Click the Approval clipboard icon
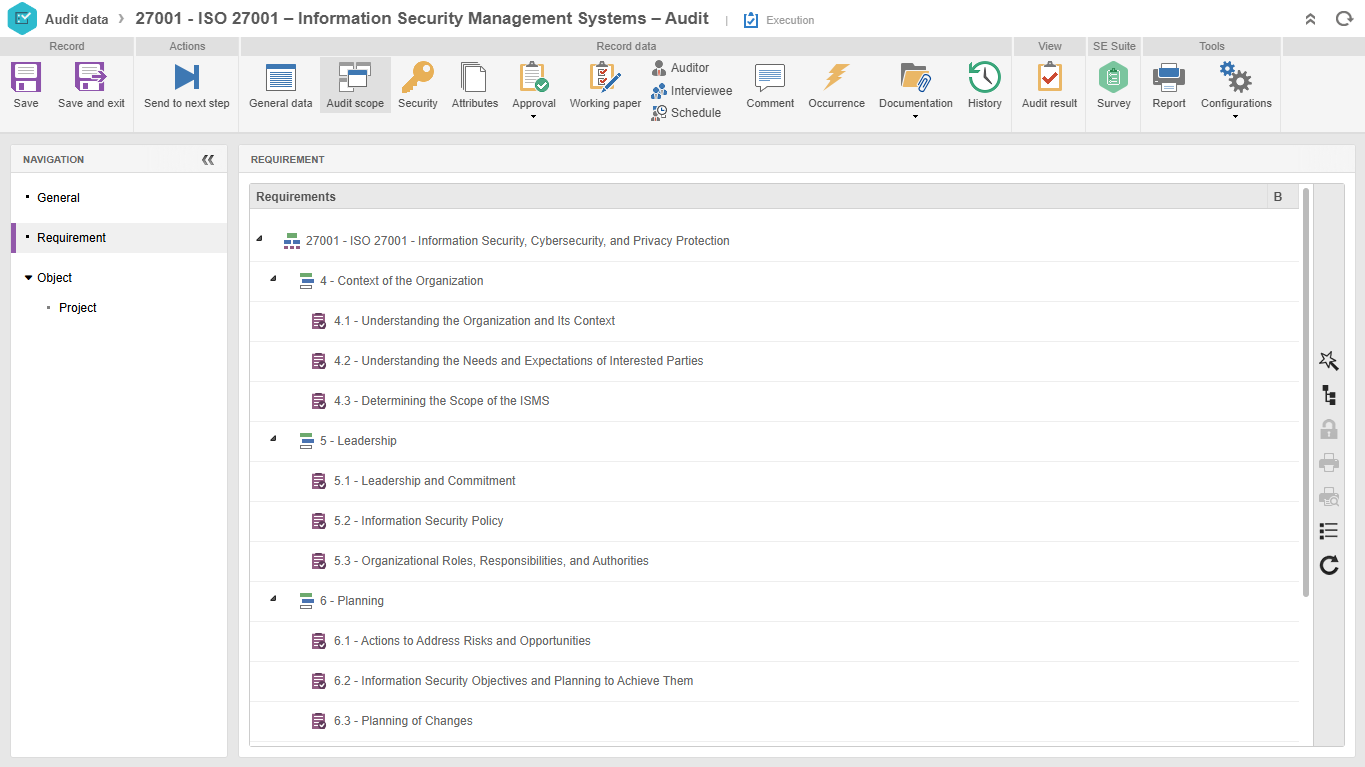This screenshot has height=767, width=1365. (534, 78)
